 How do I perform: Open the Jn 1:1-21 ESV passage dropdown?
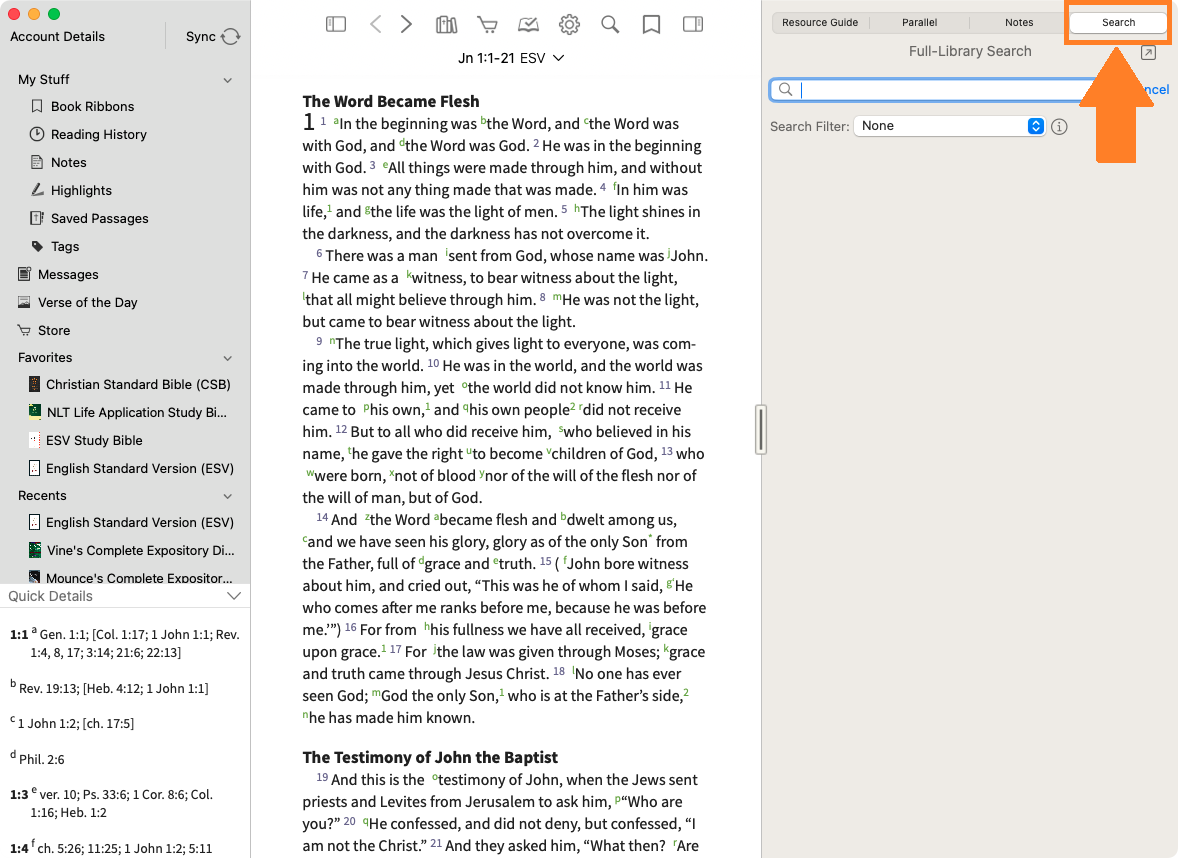(511, 58)
